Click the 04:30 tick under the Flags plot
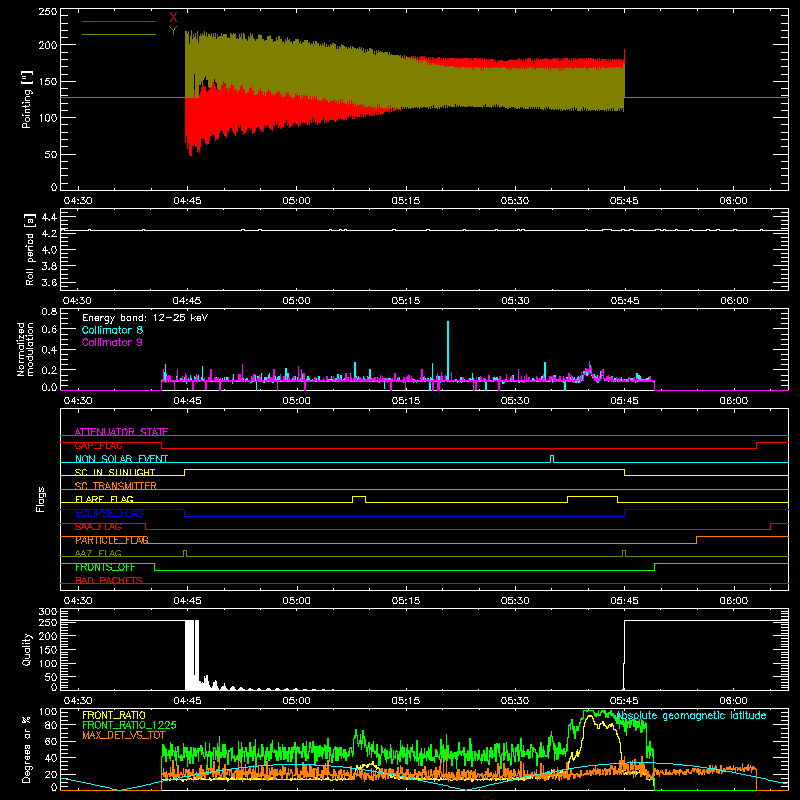 (78, 601)
